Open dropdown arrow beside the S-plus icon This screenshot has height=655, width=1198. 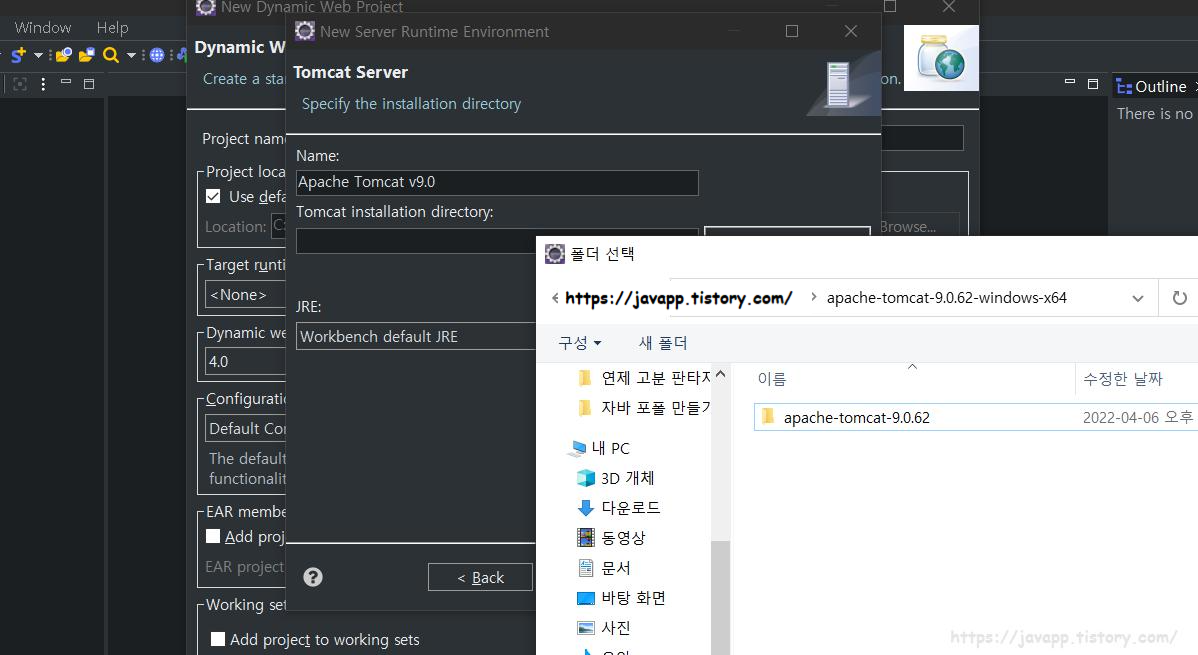(38, 55)
